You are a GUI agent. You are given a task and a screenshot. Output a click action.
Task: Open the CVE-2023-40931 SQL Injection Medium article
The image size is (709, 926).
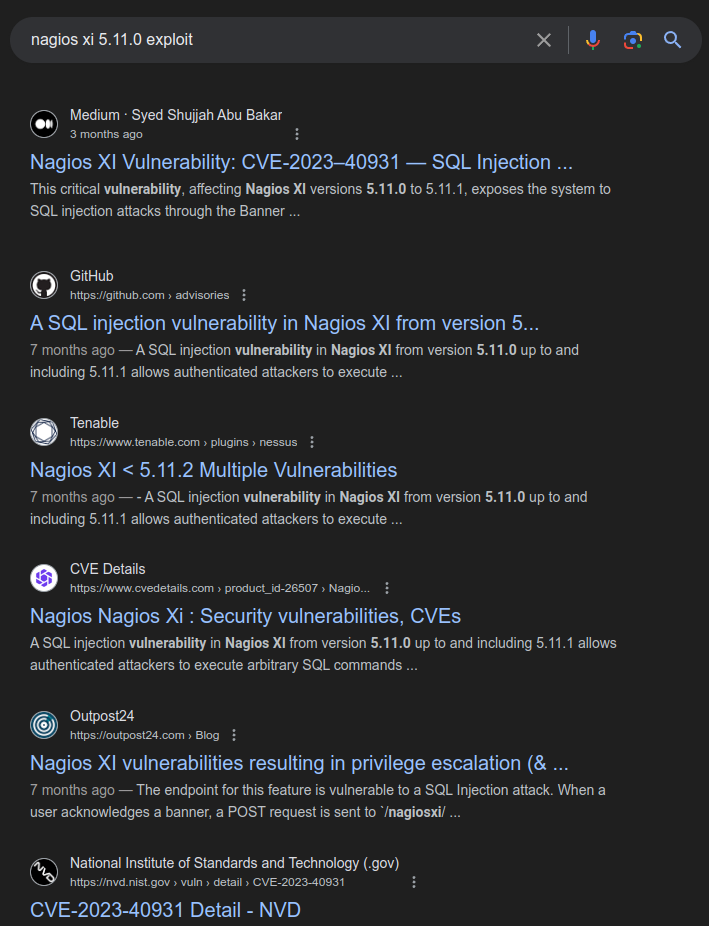coord(301,162)
